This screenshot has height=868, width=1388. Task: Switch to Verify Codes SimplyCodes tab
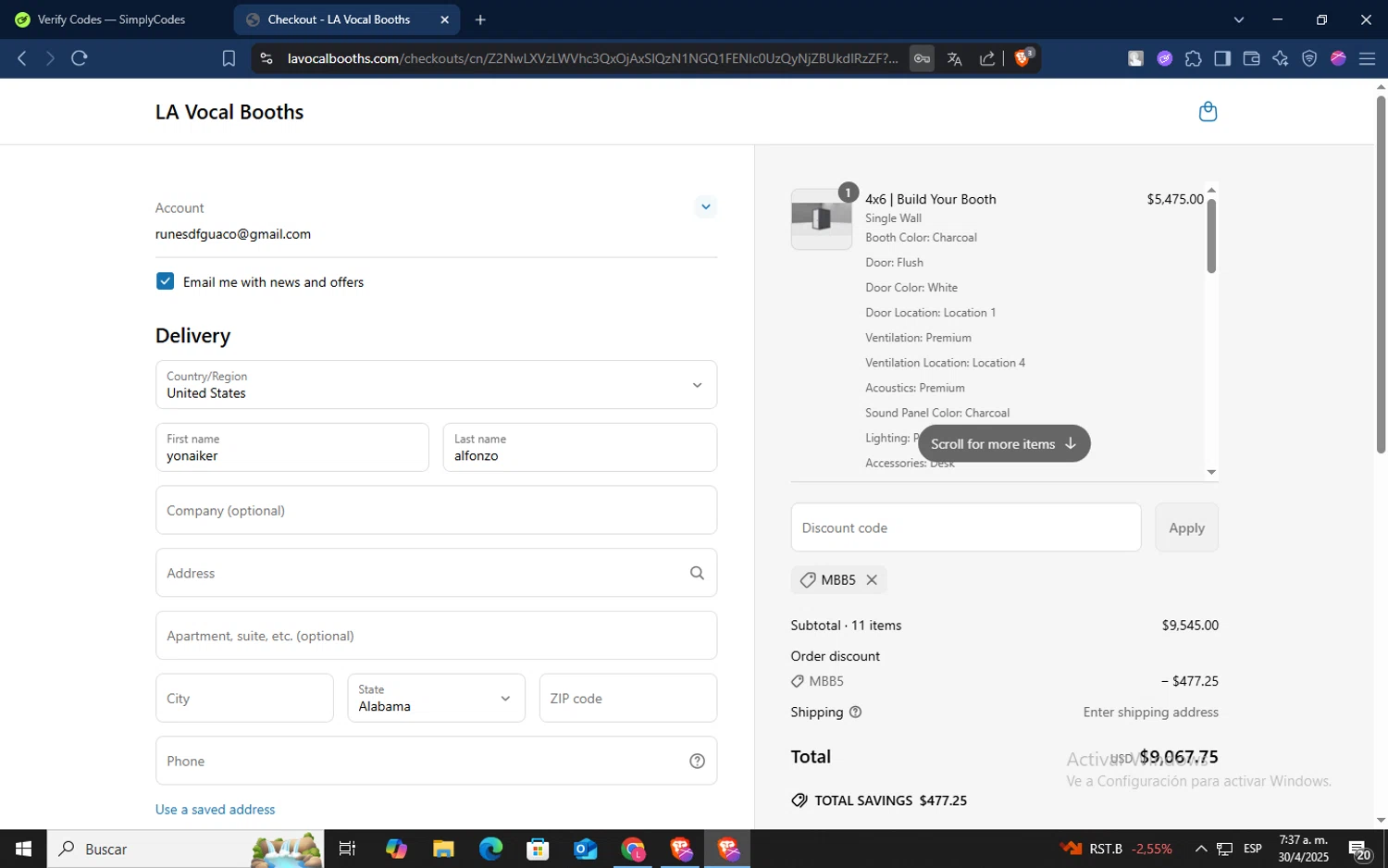click(113, 19)
